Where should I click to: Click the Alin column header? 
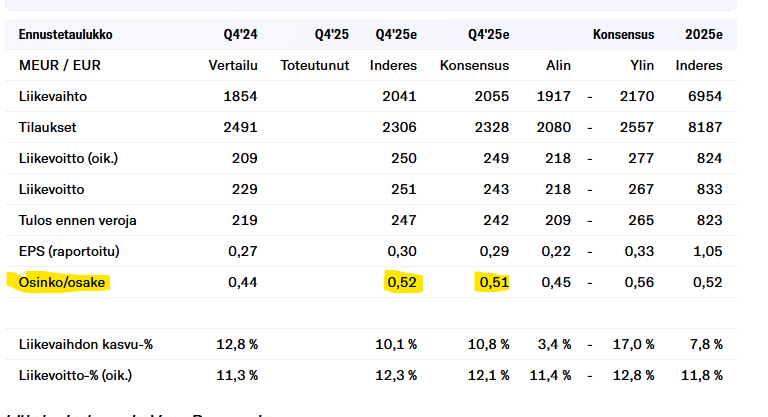558,66
